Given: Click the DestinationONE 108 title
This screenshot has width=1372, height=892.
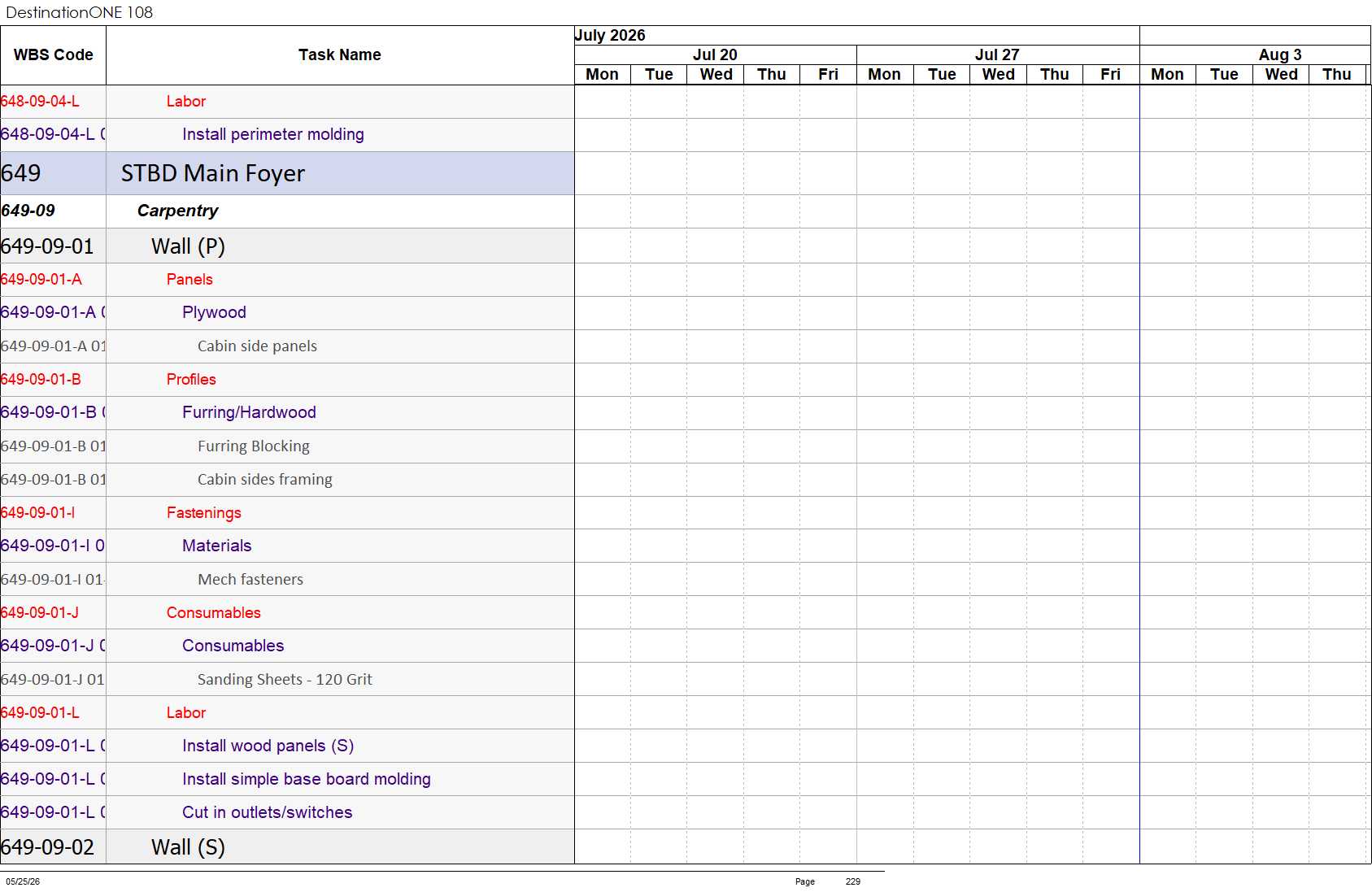Looking at the screenshot, I should point(79,12).
